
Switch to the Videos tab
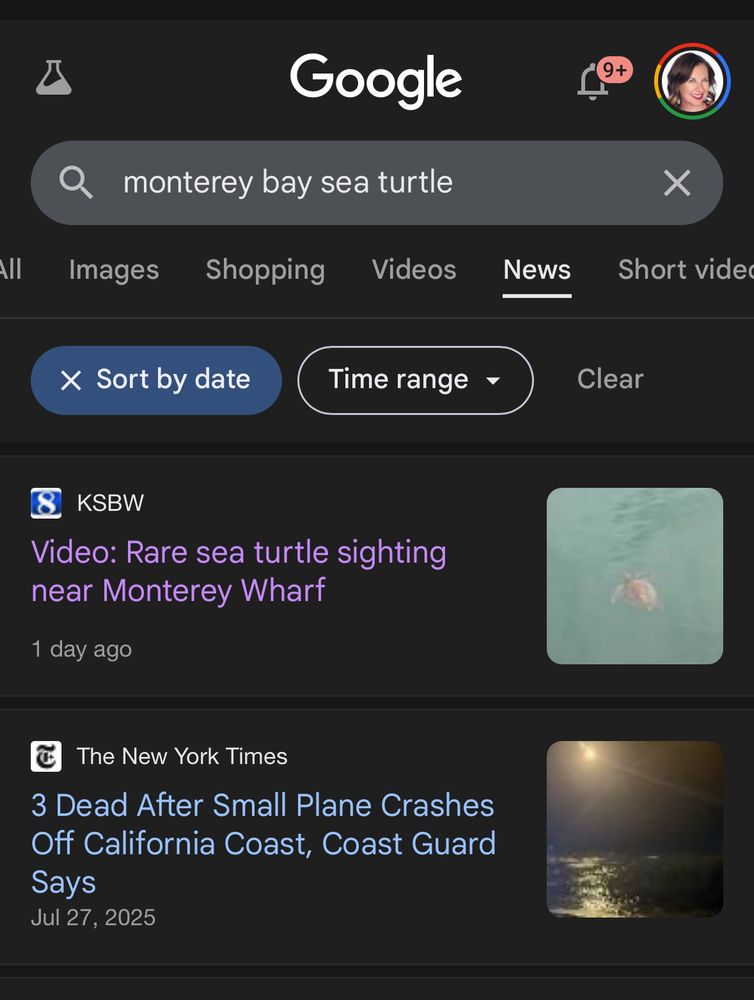[414, 270]
